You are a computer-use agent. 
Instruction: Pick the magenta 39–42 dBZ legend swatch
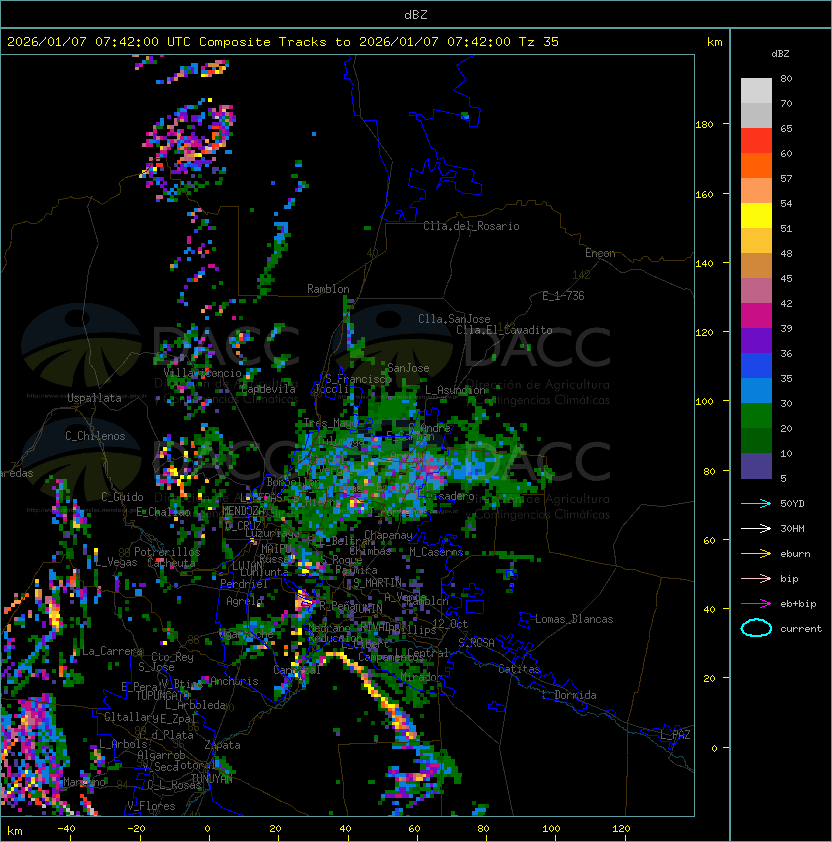pyautogui.click(x=756, y=316)
